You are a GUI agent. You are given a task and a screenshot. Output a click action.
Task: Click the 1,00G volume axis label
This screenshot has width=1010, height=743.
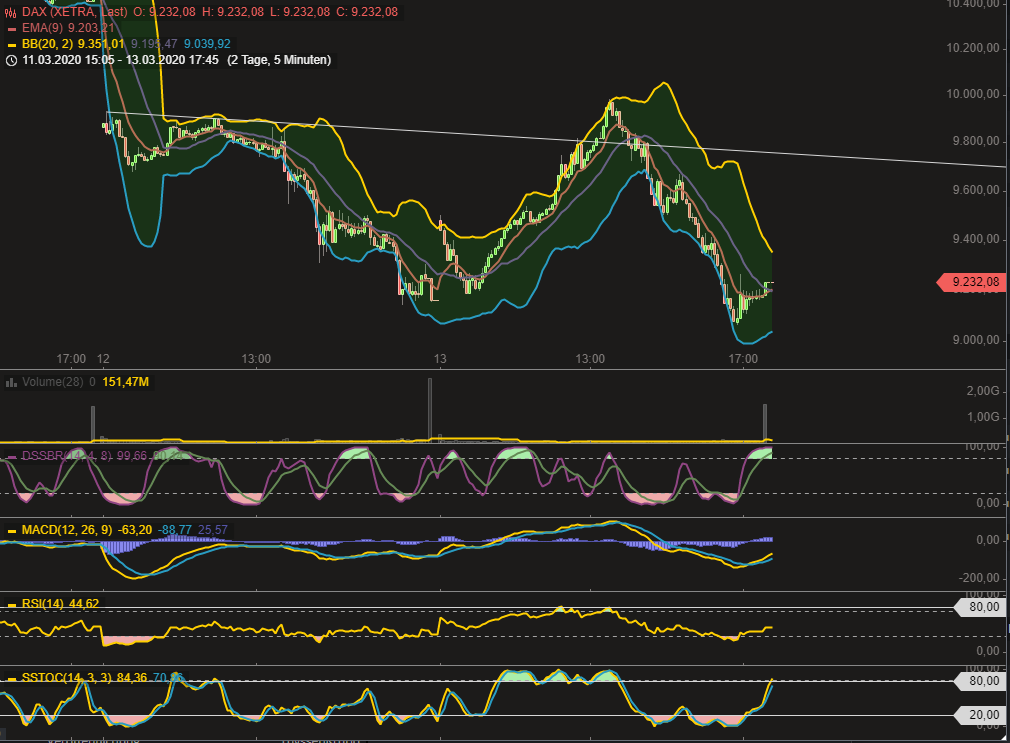click(983, 417)
